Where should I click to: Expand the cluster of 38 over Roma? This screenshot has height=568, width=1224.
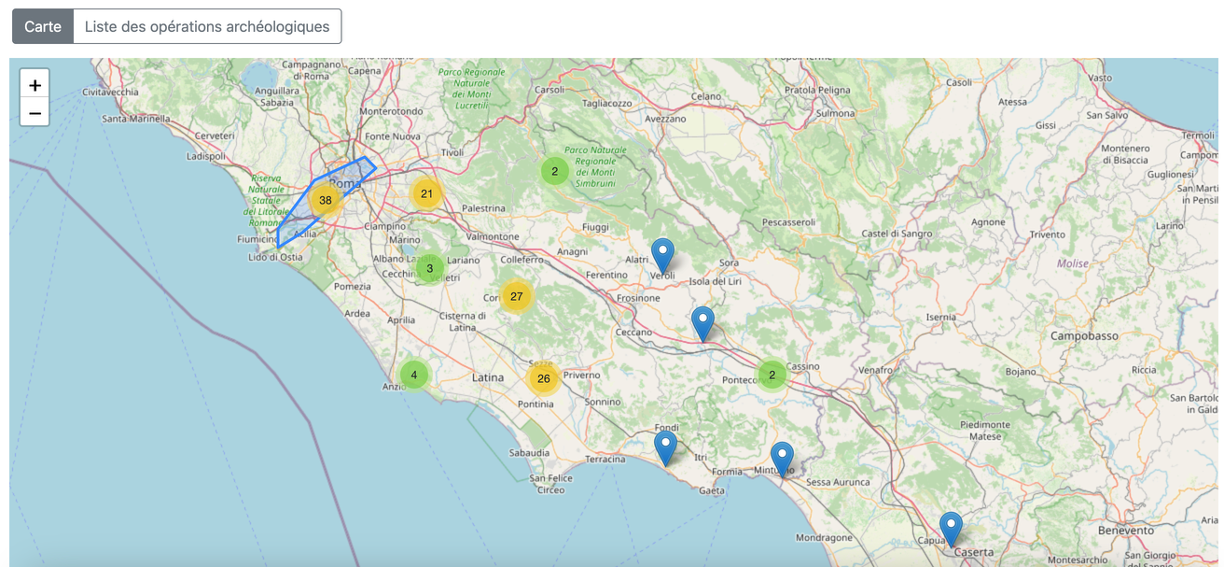(325, 200)
